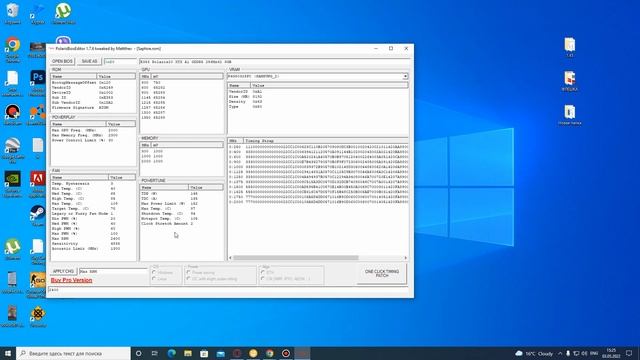The width and height of the screenshot is (640, 360).
Task: Click the Cortana circle on taskbar
Action: click(138, 353)
